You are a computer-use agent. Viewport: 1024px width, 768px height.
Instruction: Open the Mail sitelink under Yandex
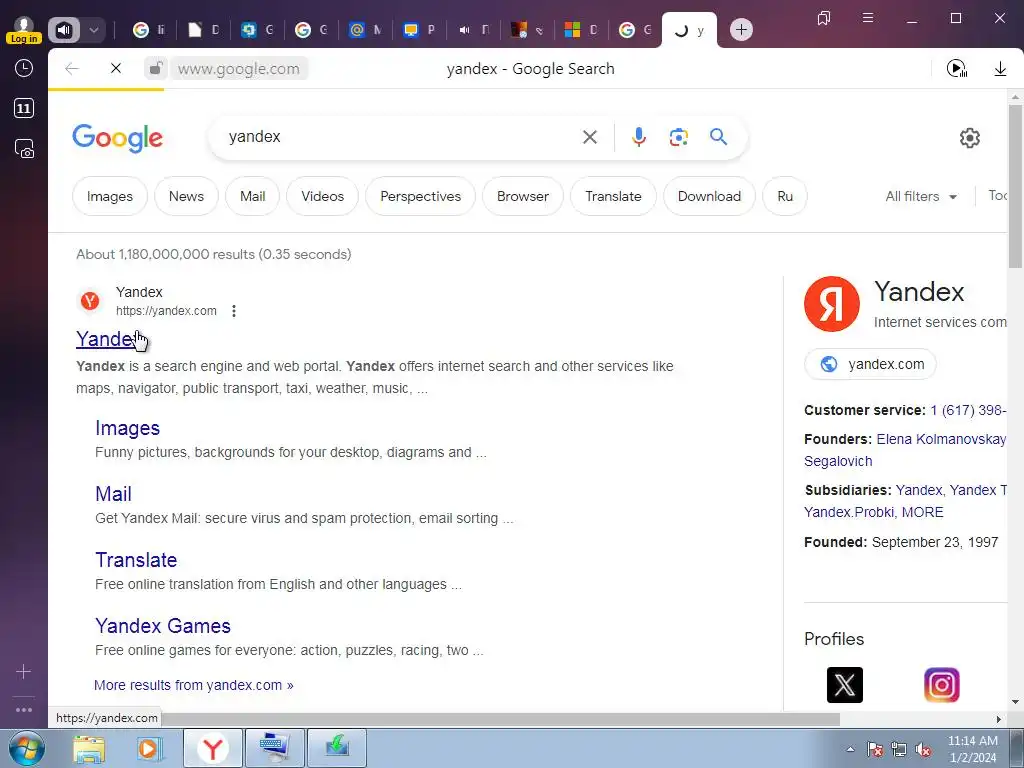tap(113, 494)
